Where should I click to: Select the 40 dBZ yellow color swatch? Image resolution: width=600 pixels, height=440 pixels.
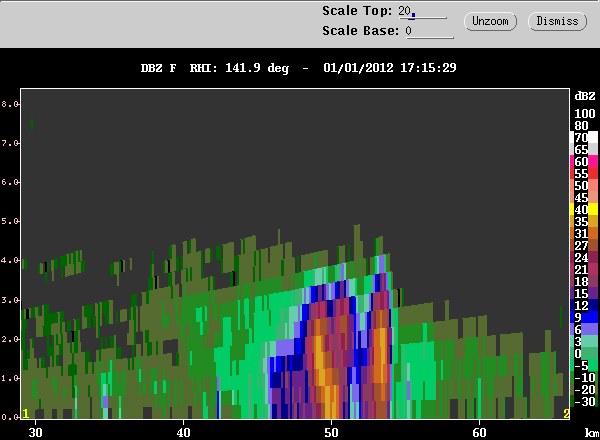pos(593,209)
